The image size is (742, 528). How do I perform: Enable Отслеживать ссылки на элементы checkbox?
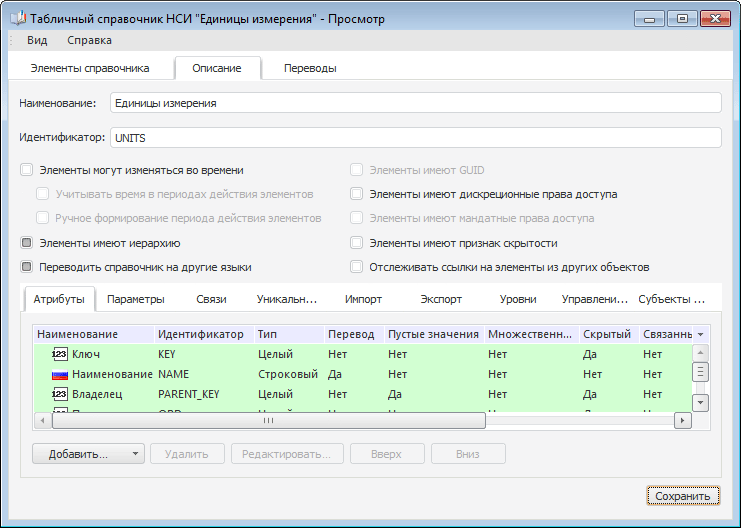[356, 267]
